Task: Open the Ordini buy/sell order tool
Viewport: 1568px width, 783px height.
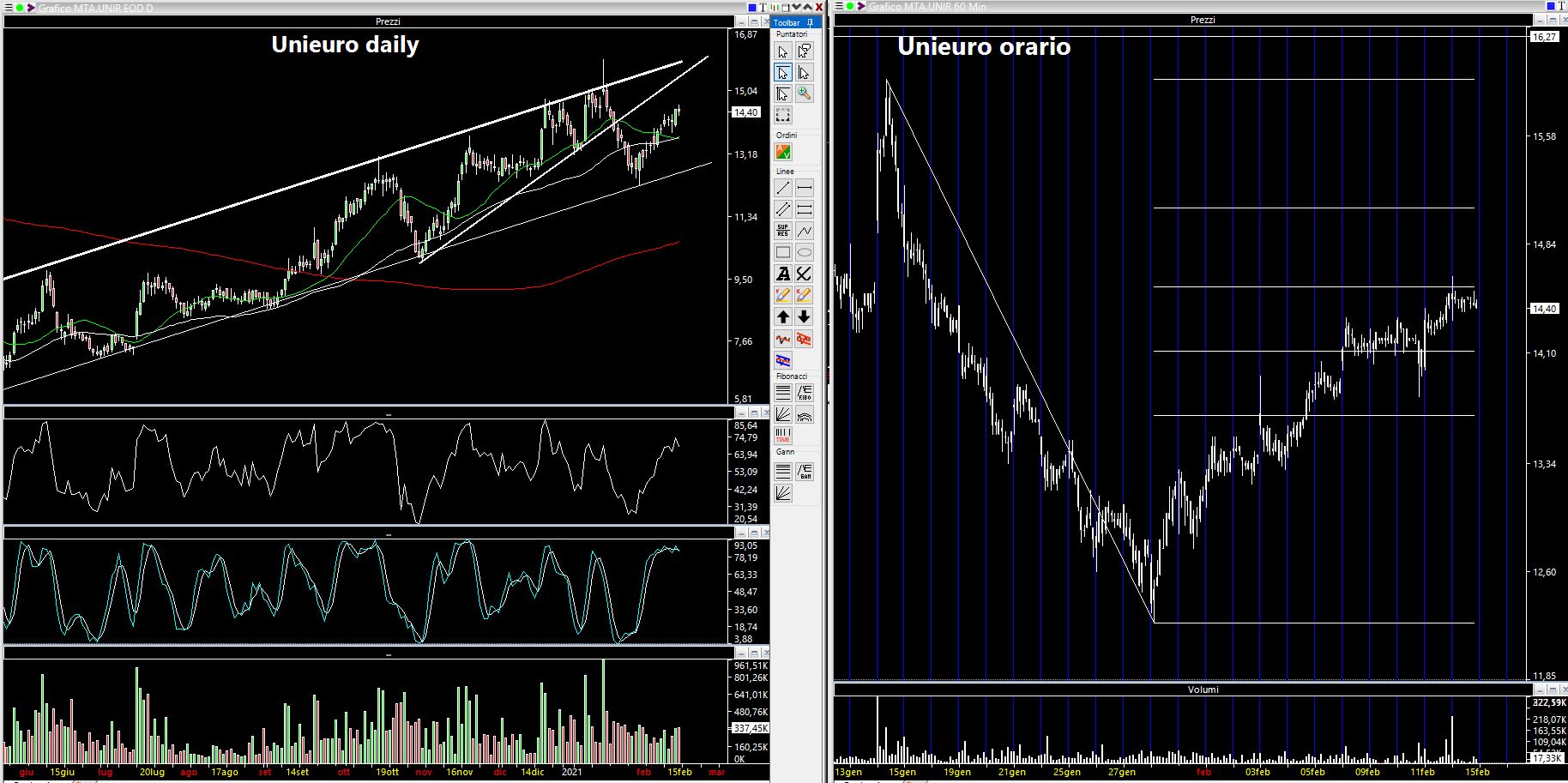Action: point(783,152)
